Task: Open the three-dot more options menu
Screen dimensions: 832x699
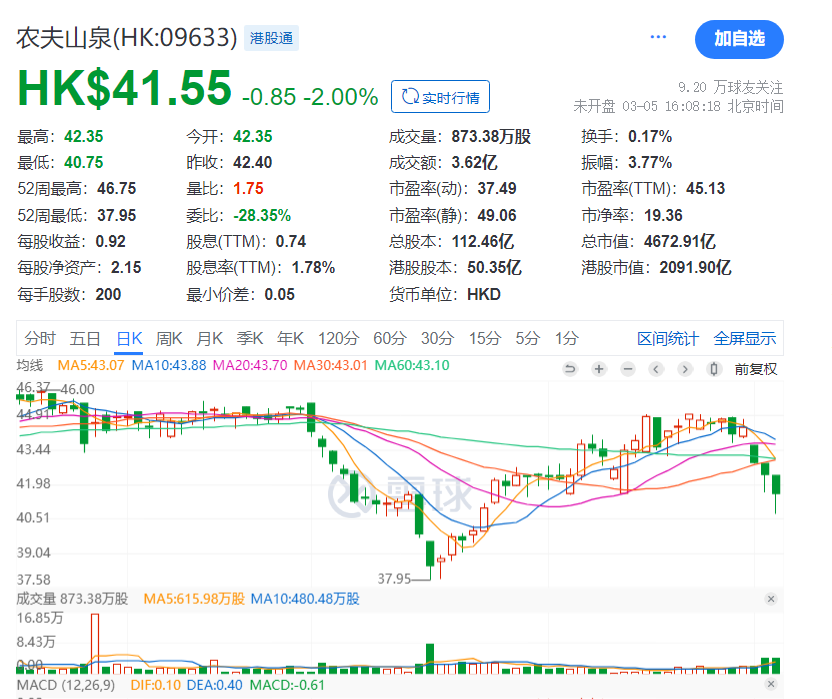Action: point(658,37)
